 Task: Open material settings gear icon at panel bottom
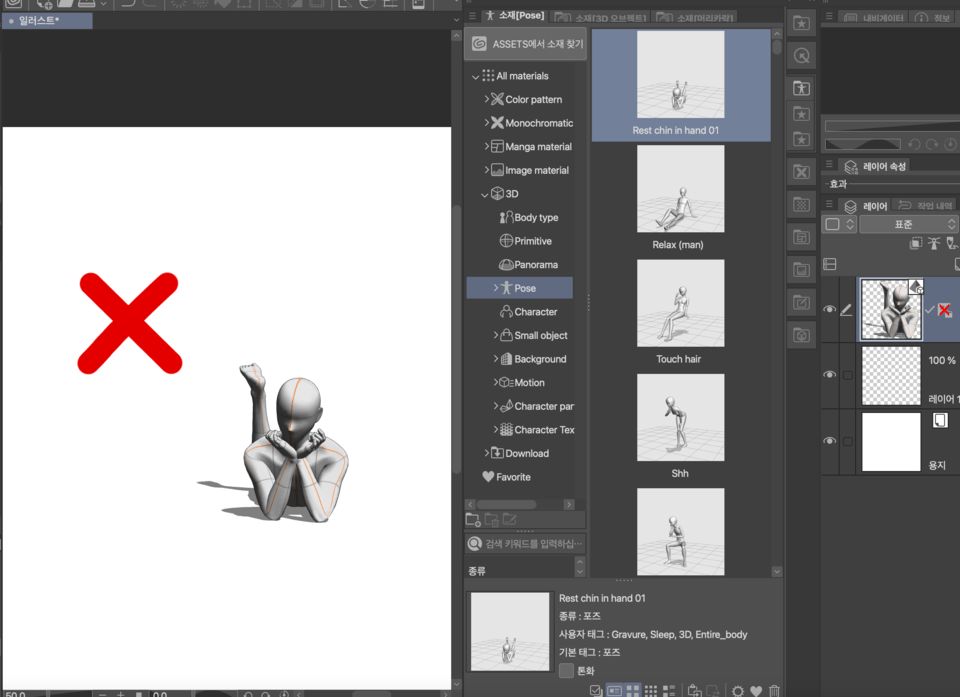click(x=737, y=690)
